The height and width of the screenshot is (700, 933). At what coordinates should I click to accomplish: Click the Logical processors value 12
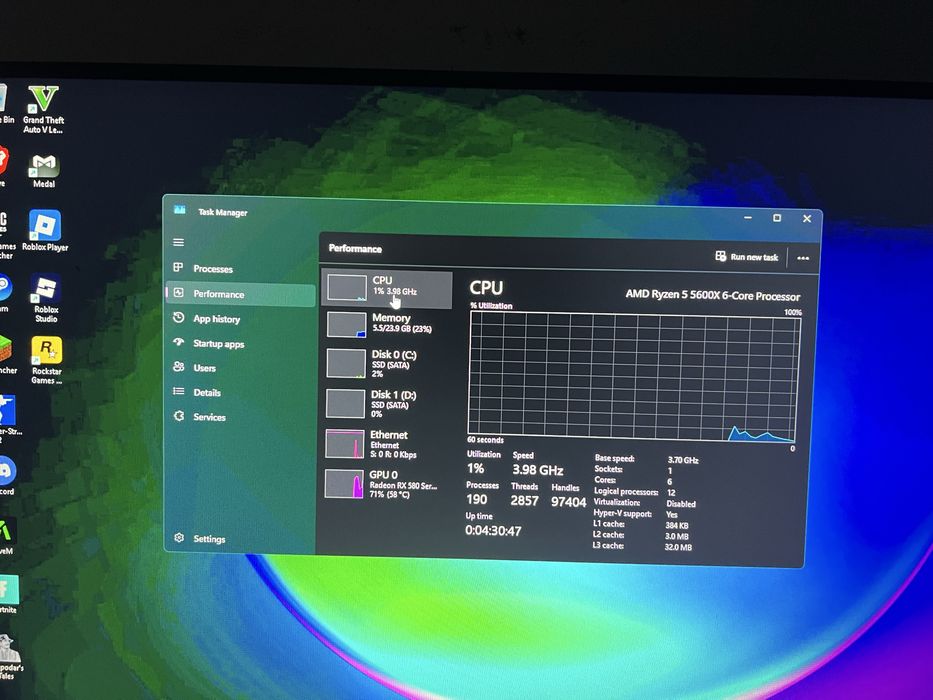pos(671,493)
